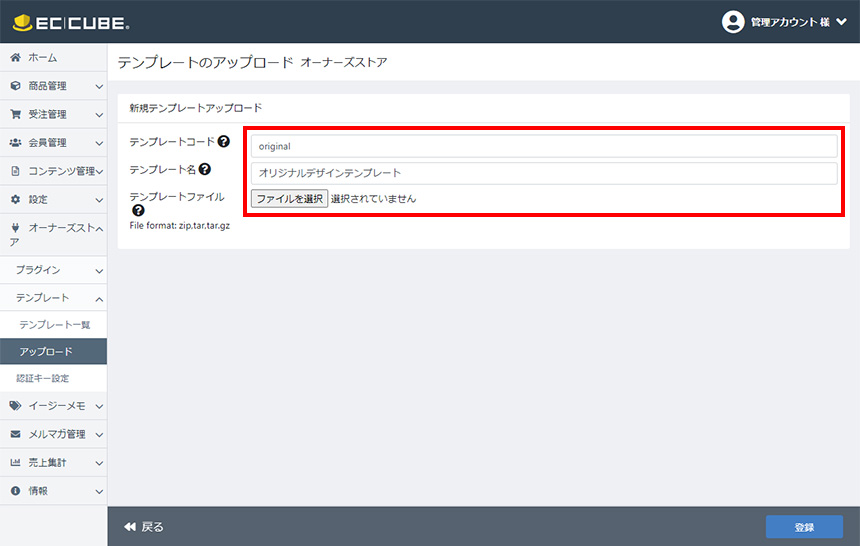The height and width of the screenshot is (546, 860).
Task: Click the help icon beside テンプレートコード
Action: pos(223,142)
